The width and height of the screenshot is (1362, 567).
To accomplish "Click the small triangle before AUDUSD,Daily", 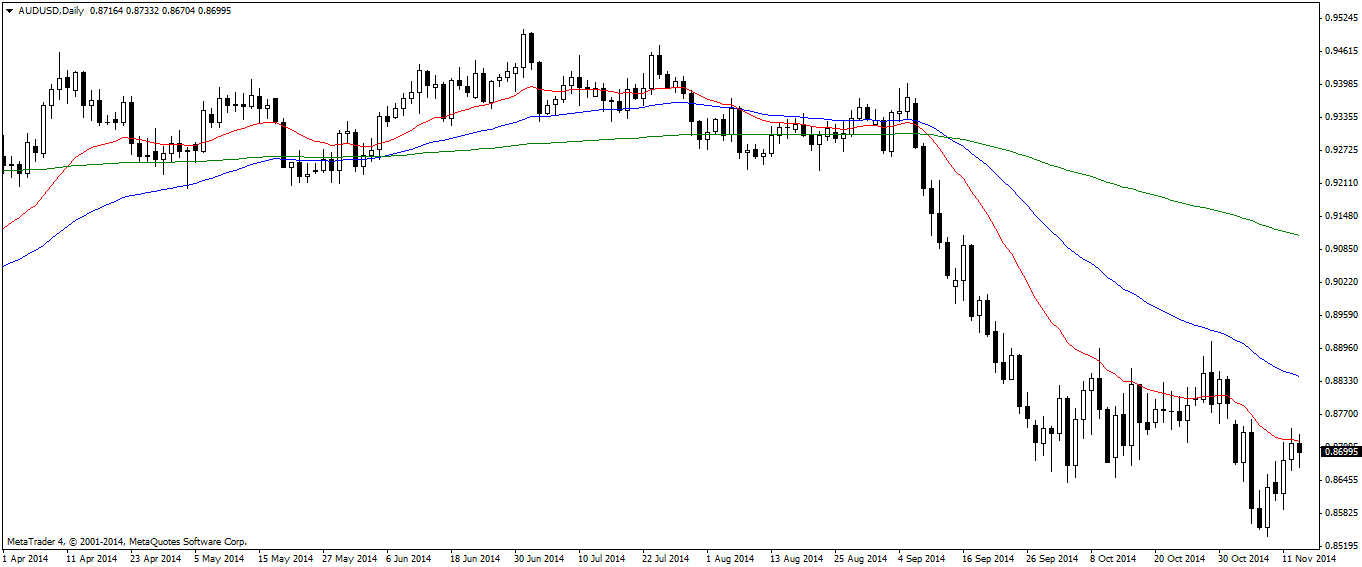I will click(8, 9).
